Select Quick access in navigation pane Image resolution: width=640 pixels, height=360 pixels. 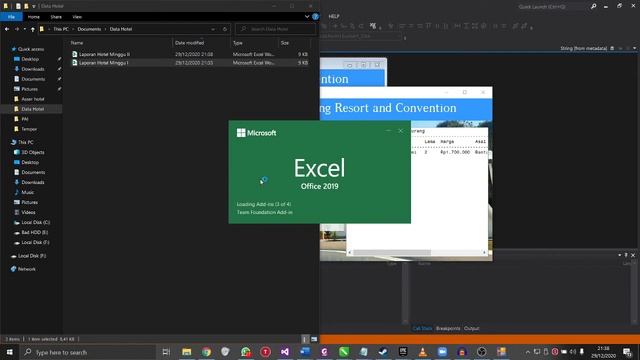tap(31, 49)
